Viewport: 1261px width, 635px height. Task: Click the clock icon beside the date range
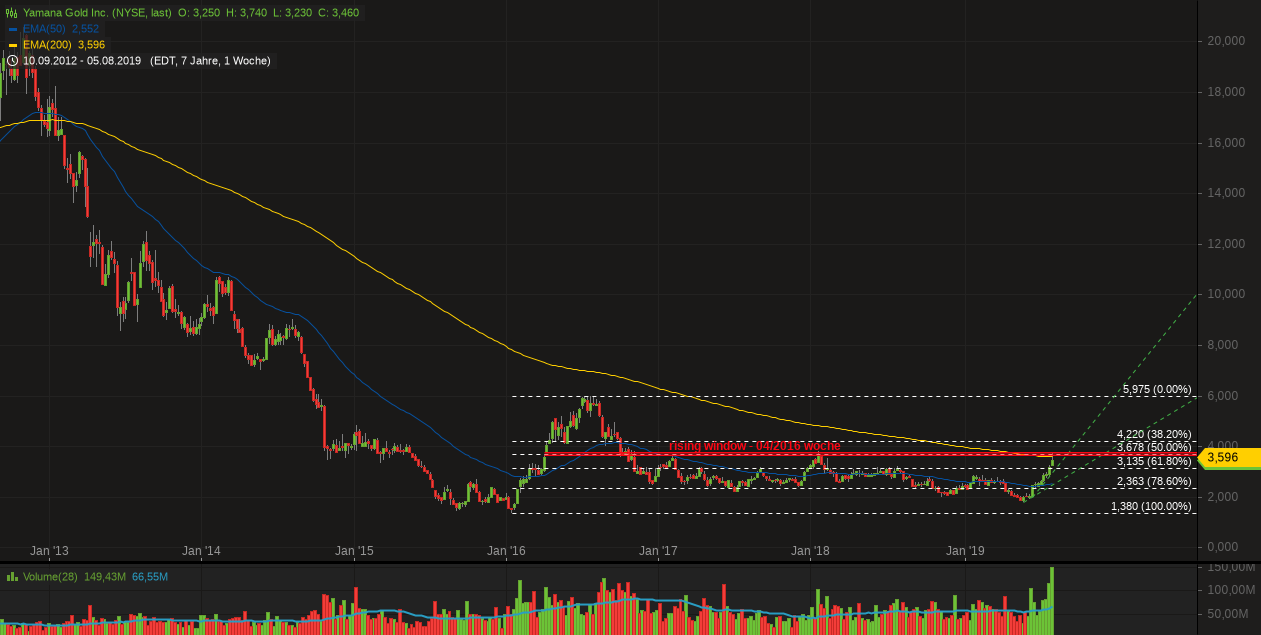(11, 61)
